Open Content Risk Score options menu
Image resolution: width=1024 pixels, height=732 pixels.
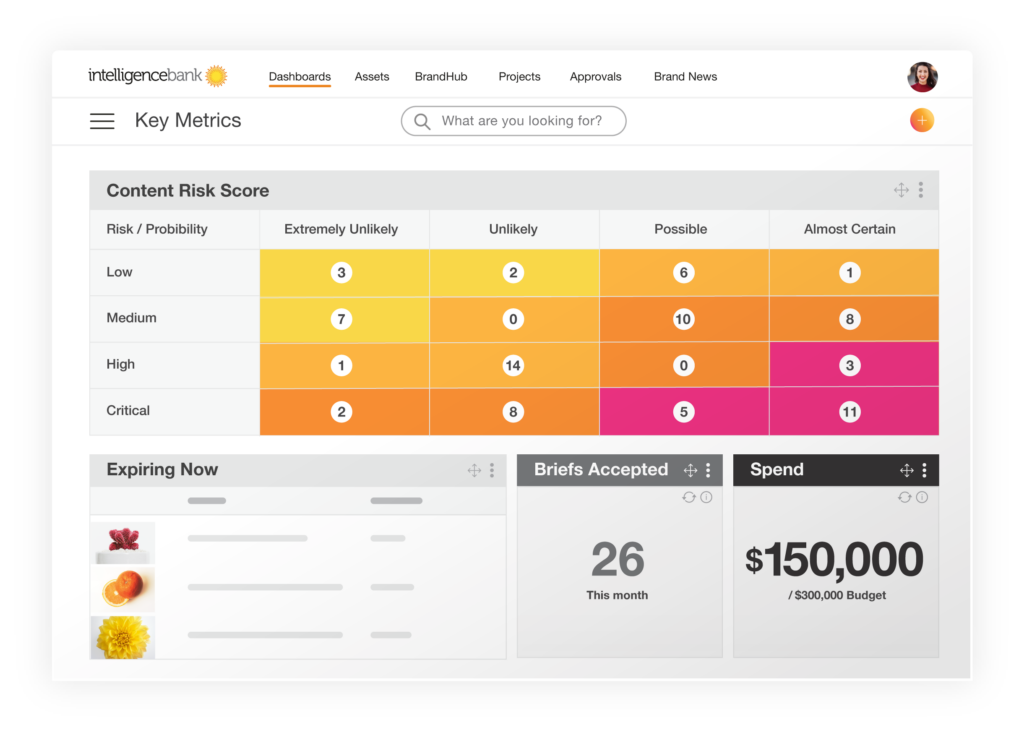point(920,190)
